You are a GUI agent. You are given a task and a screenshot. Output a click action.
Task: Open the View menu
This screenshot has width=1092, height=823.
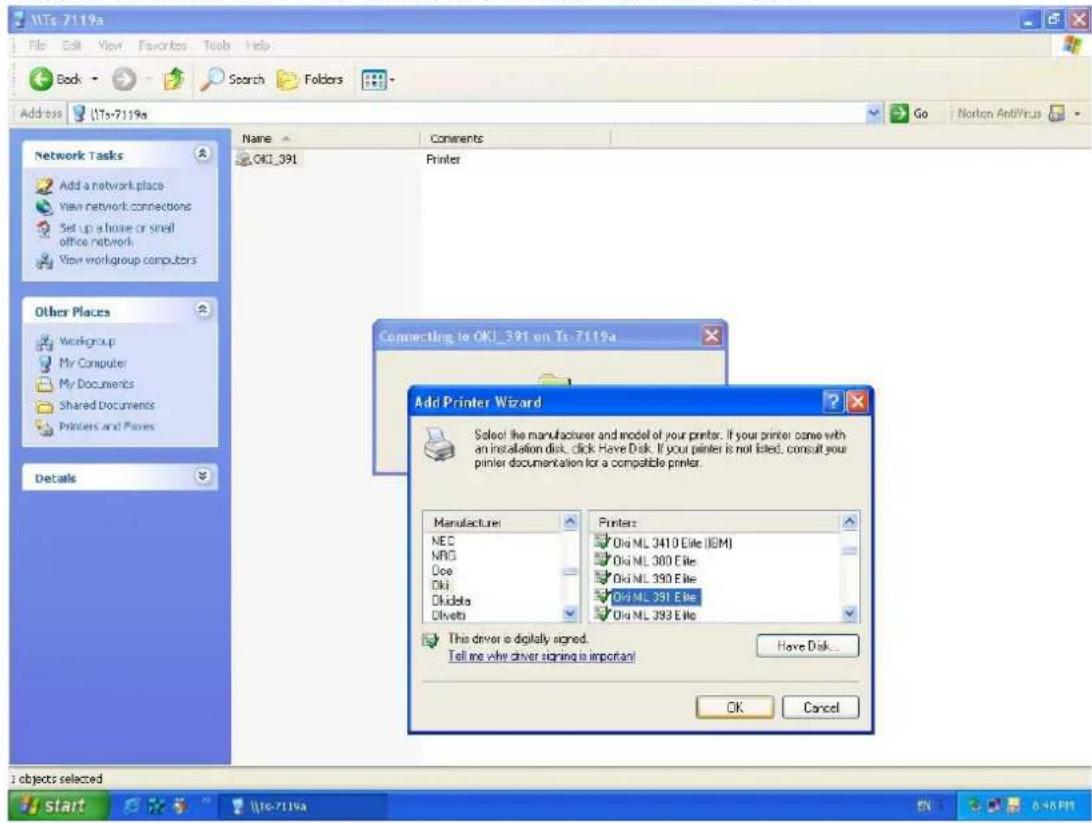110,45
